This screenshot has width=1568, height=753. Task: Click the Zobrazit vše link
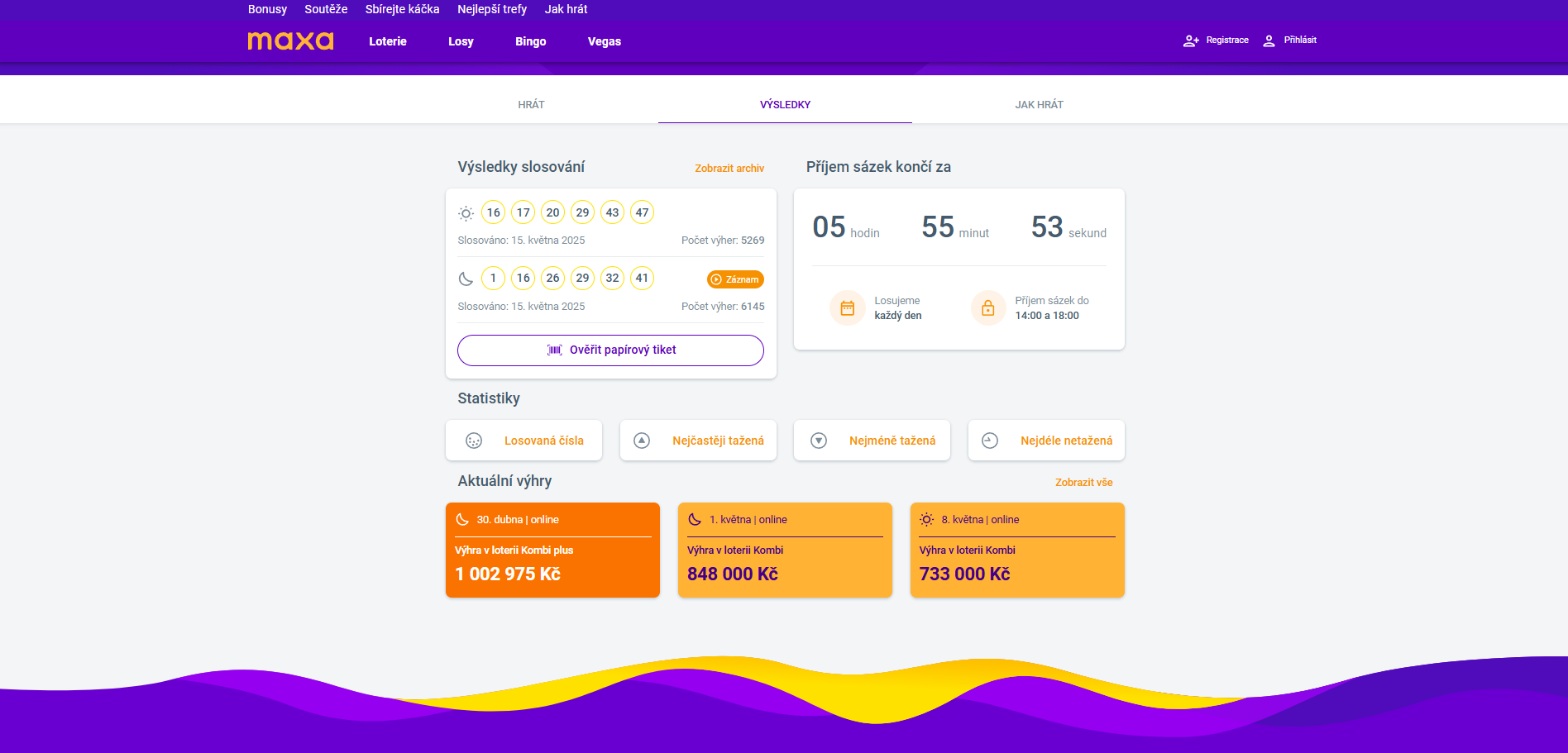coord(1084,483)
